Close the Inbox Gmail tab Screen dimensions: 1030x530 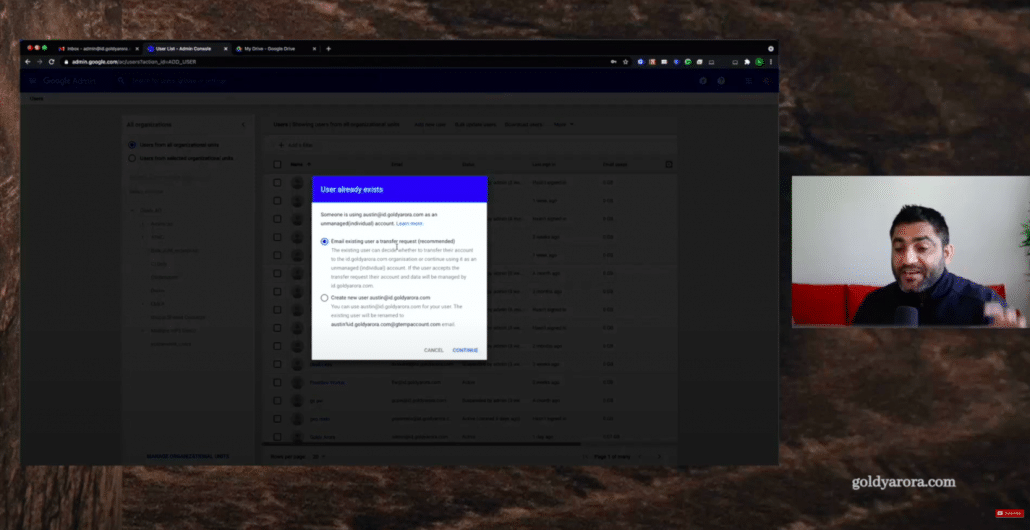(x=137, y=49)
